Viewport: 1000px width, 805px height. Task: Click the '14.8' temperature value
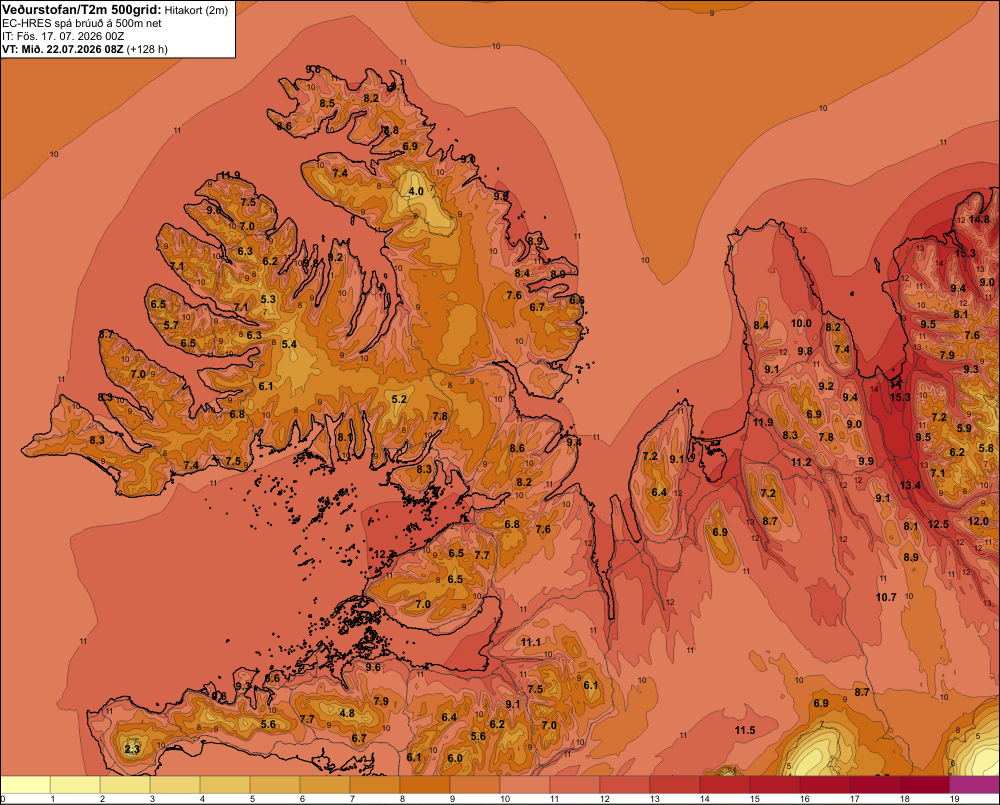point(979,219)
